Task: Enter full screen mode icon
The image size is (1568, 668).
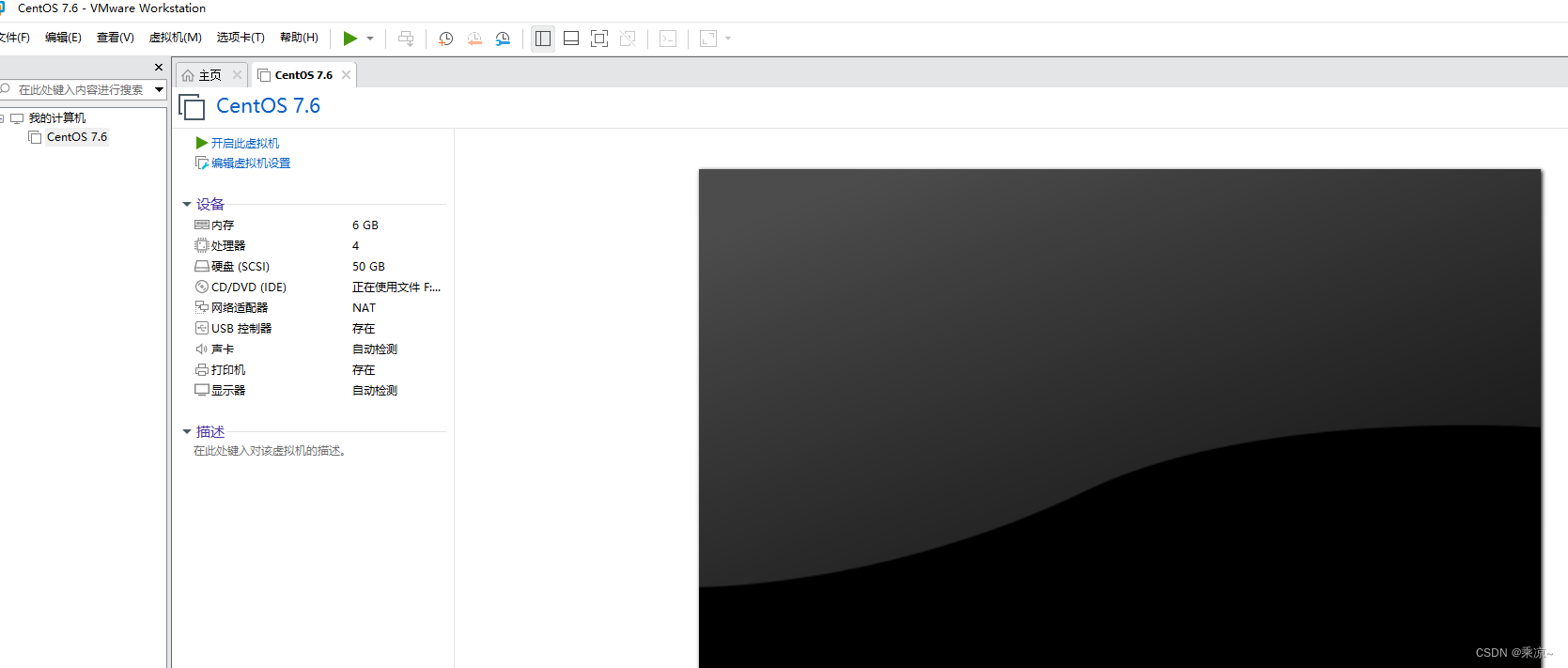Action: coord(599,39)
